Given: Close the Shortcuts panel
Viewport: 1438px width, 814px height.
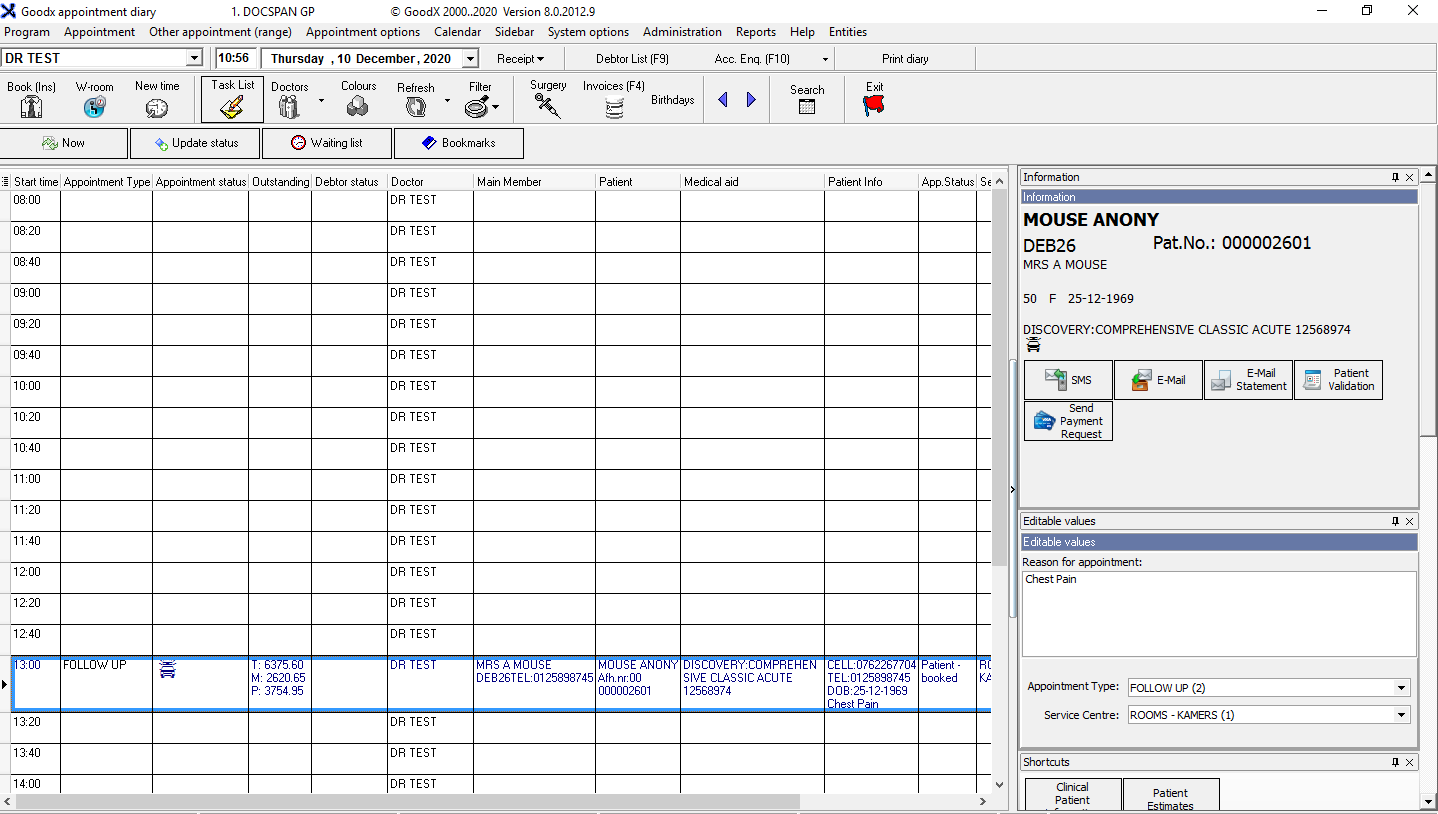Looking at the screenshot, I should pyautogui.click(x=1410, y=762).
